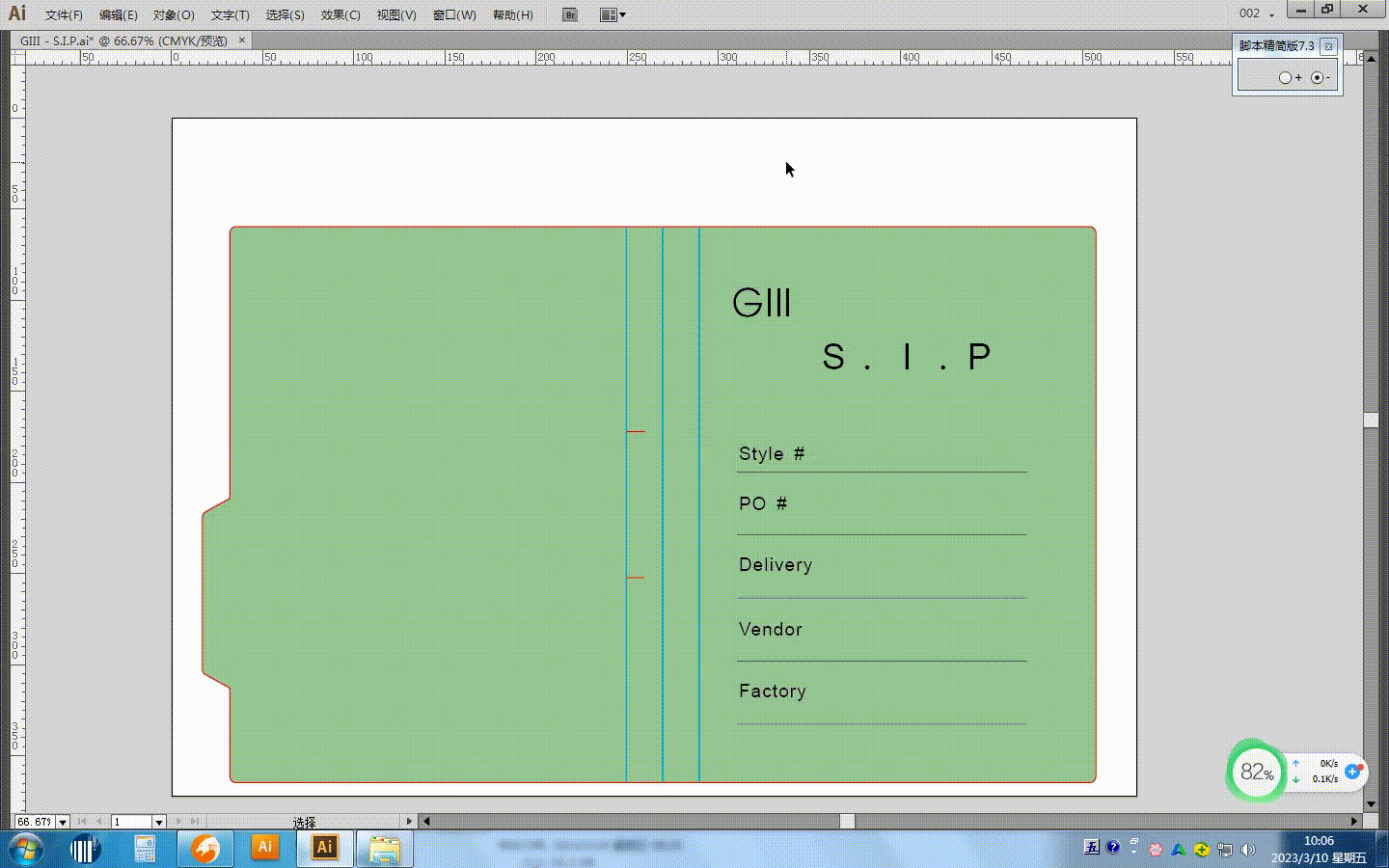Switch to the dark Ai taskbar icon

[x=324, y=848]
